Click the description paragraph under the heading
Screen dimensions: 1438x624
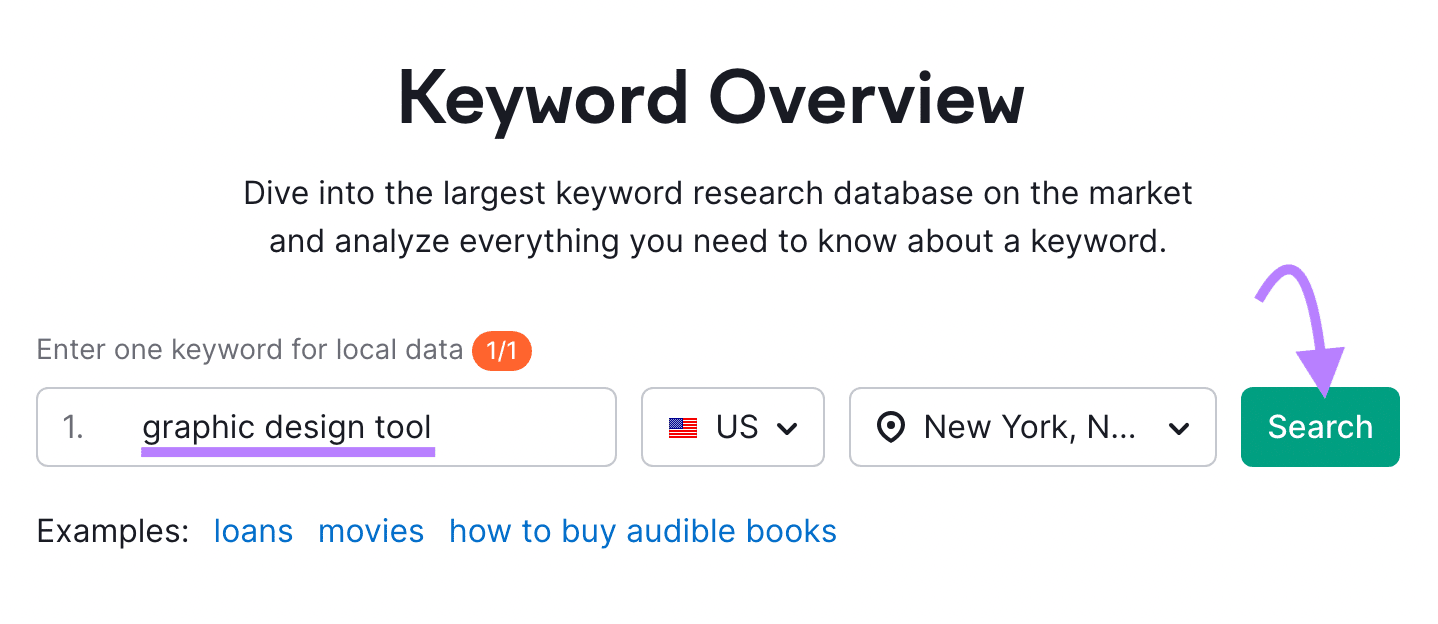click(x=718, y=217)
